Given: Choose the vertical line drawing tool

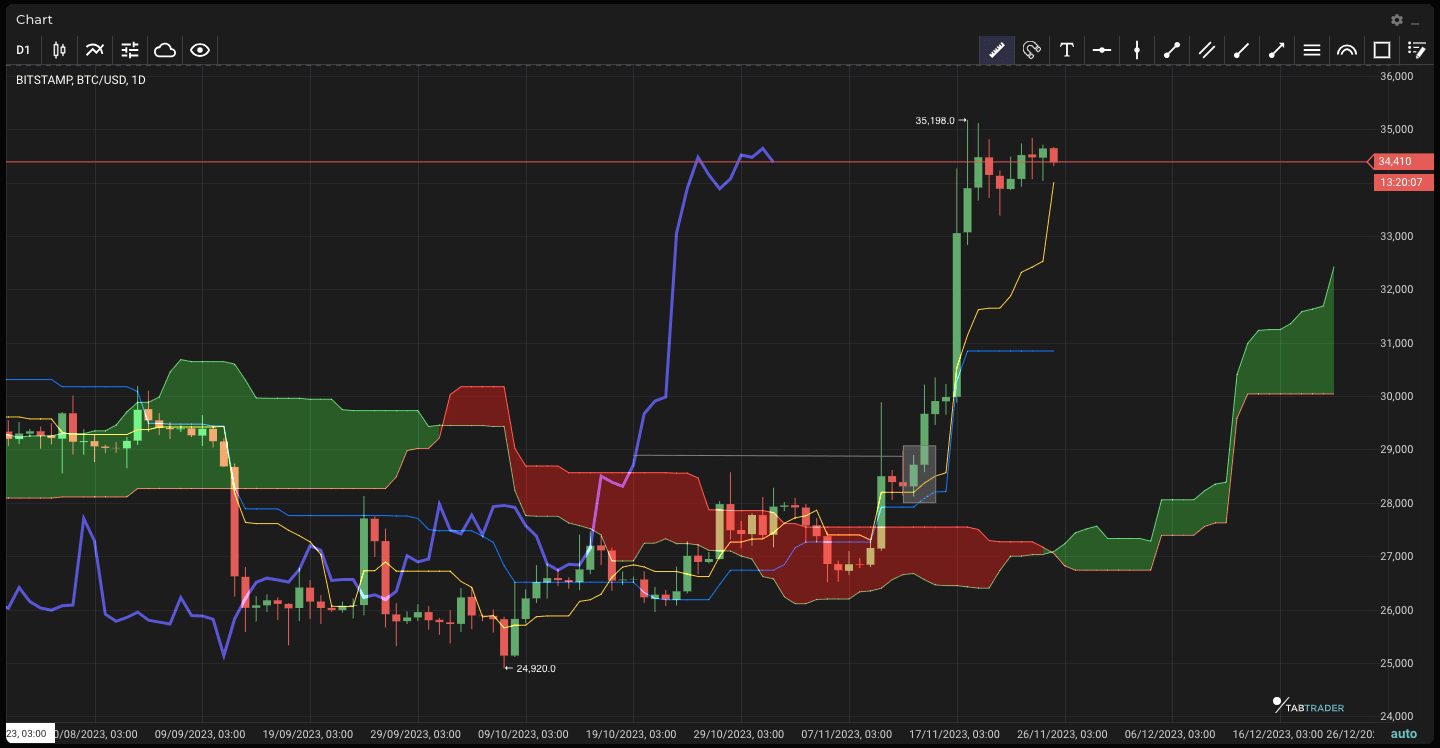Looking at the screenshot, I should coord(1137,50).
